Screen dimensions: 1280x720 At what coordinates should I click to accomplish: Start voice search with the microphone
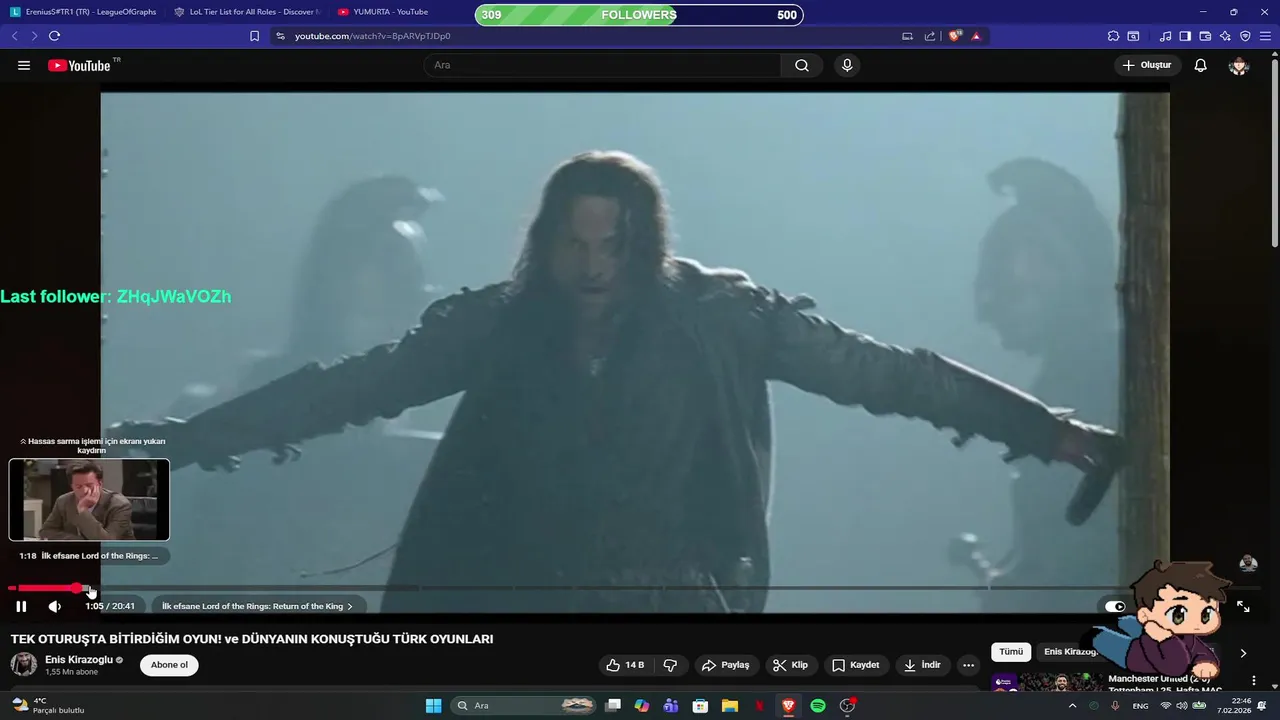coord(847,65)
